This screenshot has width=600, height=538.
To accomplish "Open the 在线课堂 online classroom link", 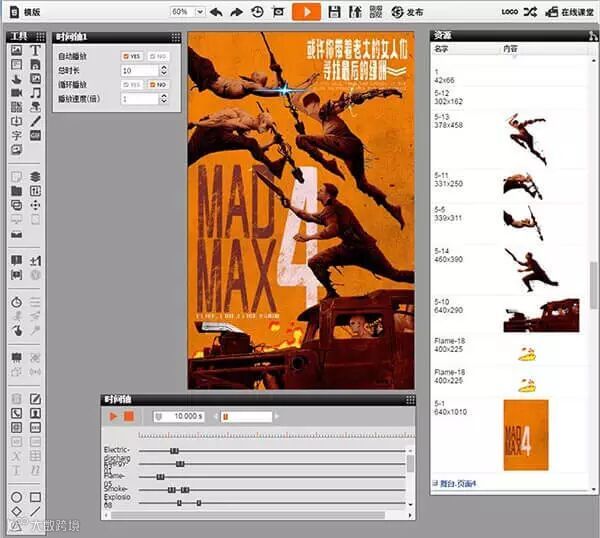I will 570,12.
